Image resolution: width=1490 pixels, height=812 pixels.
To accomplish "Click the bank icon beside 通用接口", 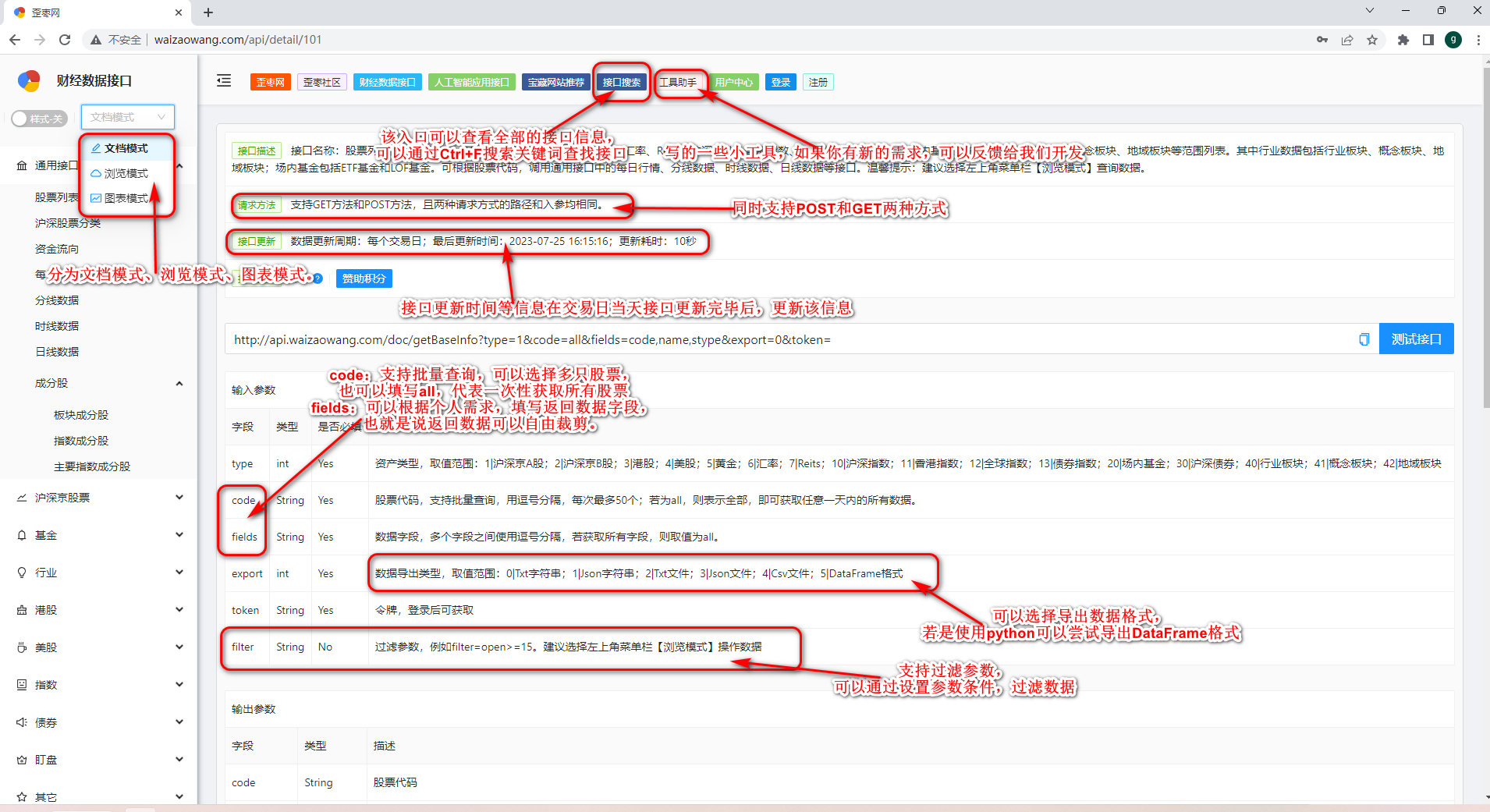I will tap(22, 165).
